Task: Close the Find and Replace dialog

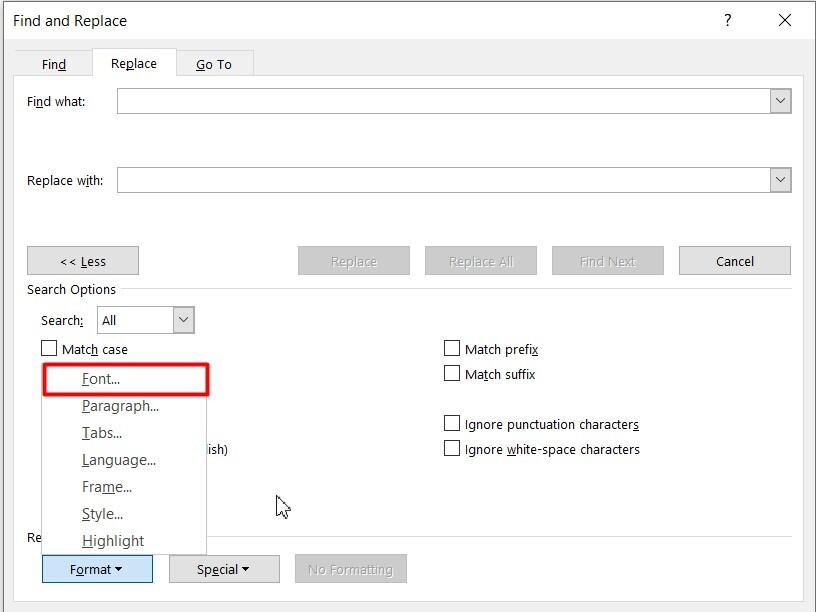Action: click(785, 20)
